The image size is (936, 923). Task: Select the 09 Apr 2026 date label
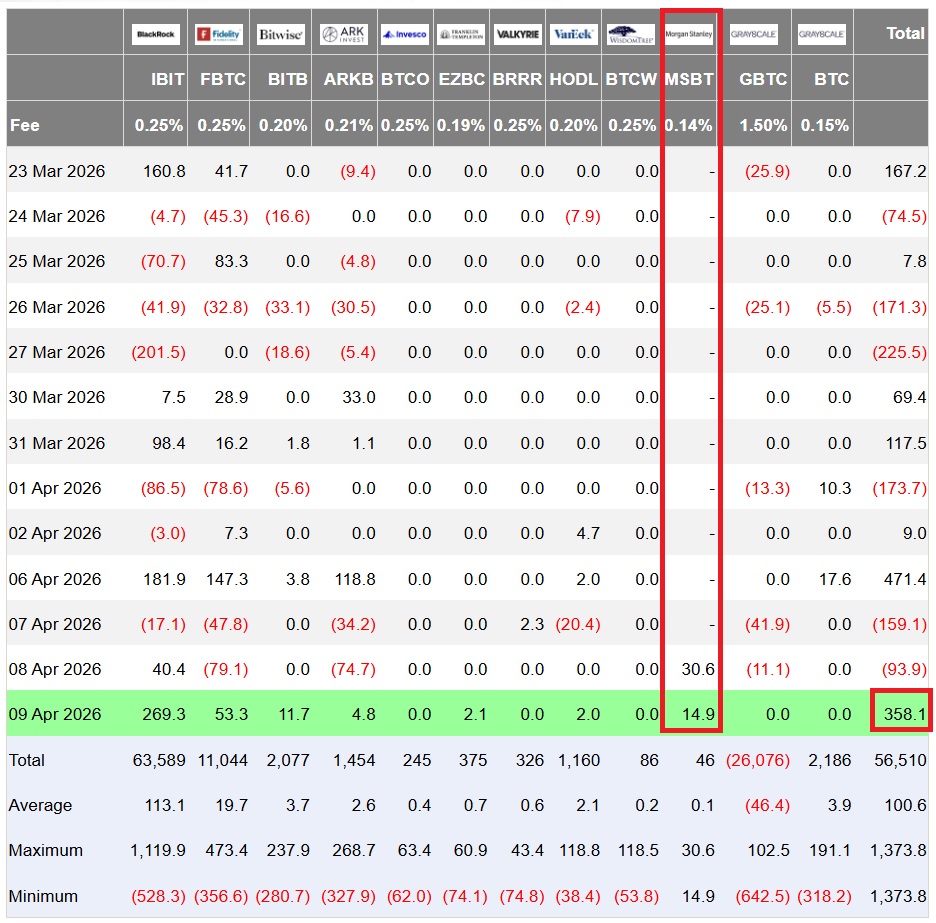coord(56,714)
